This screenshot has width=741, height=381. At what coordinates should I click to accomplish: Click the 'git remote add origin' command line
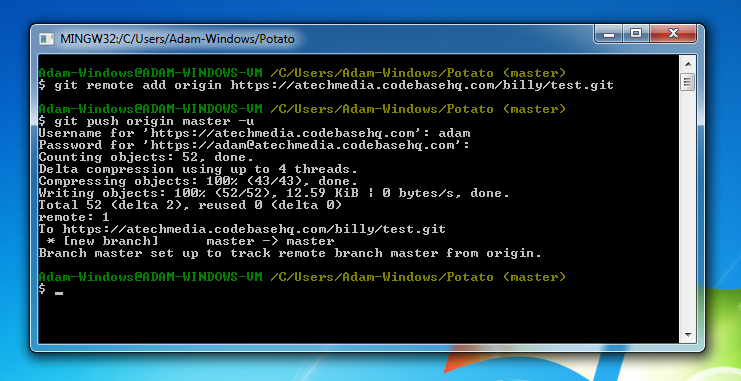pos(326,86)
